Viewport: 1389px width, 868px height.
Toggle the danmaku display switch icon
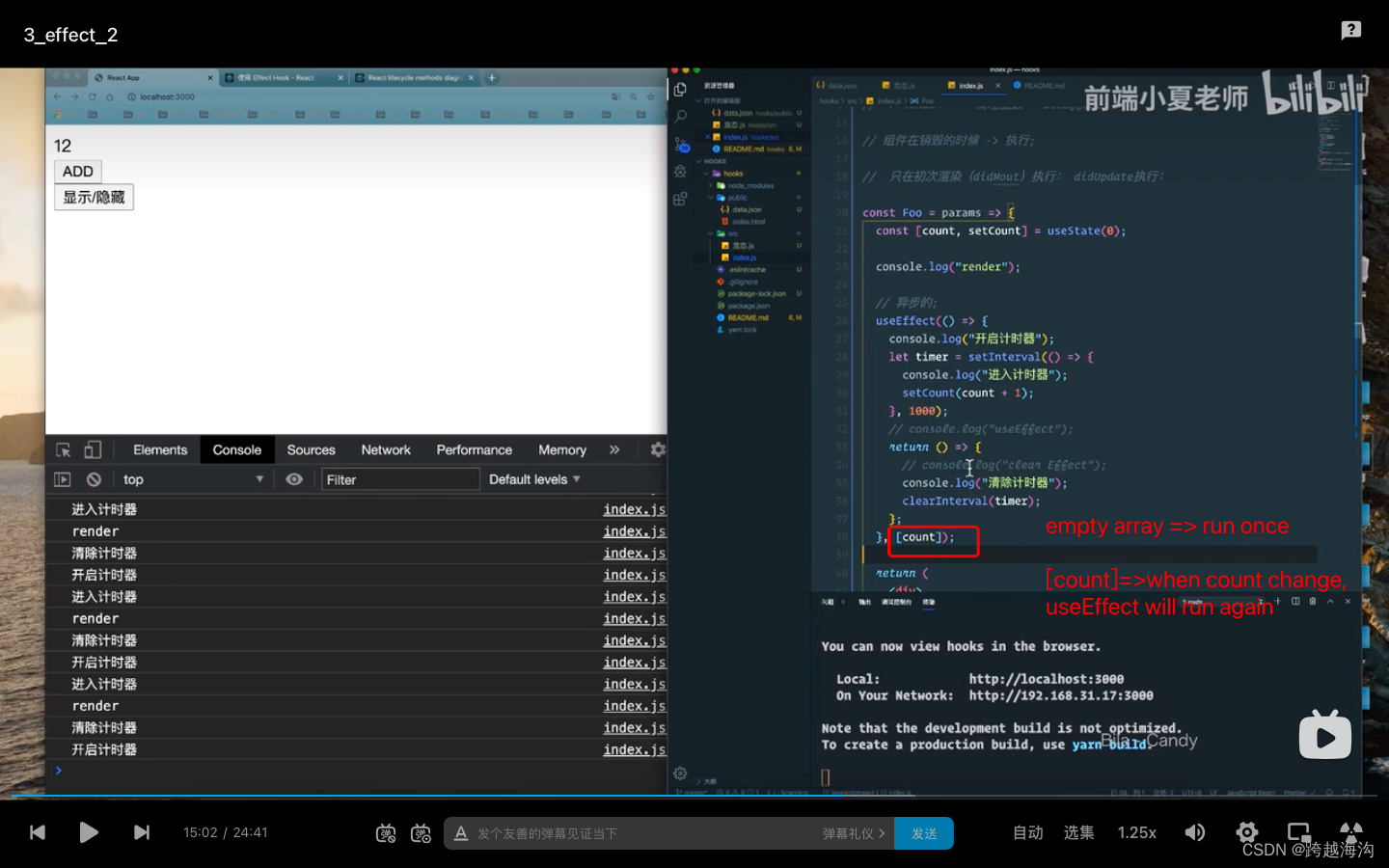tap(386, 833)
